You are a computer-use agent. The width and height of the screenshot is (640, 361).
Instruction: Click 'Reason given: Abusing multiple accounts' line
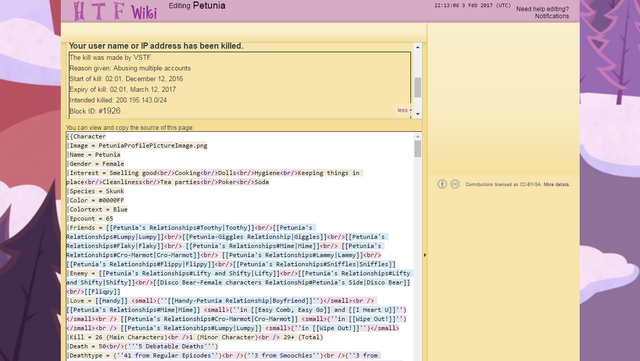tap(130, 68)
